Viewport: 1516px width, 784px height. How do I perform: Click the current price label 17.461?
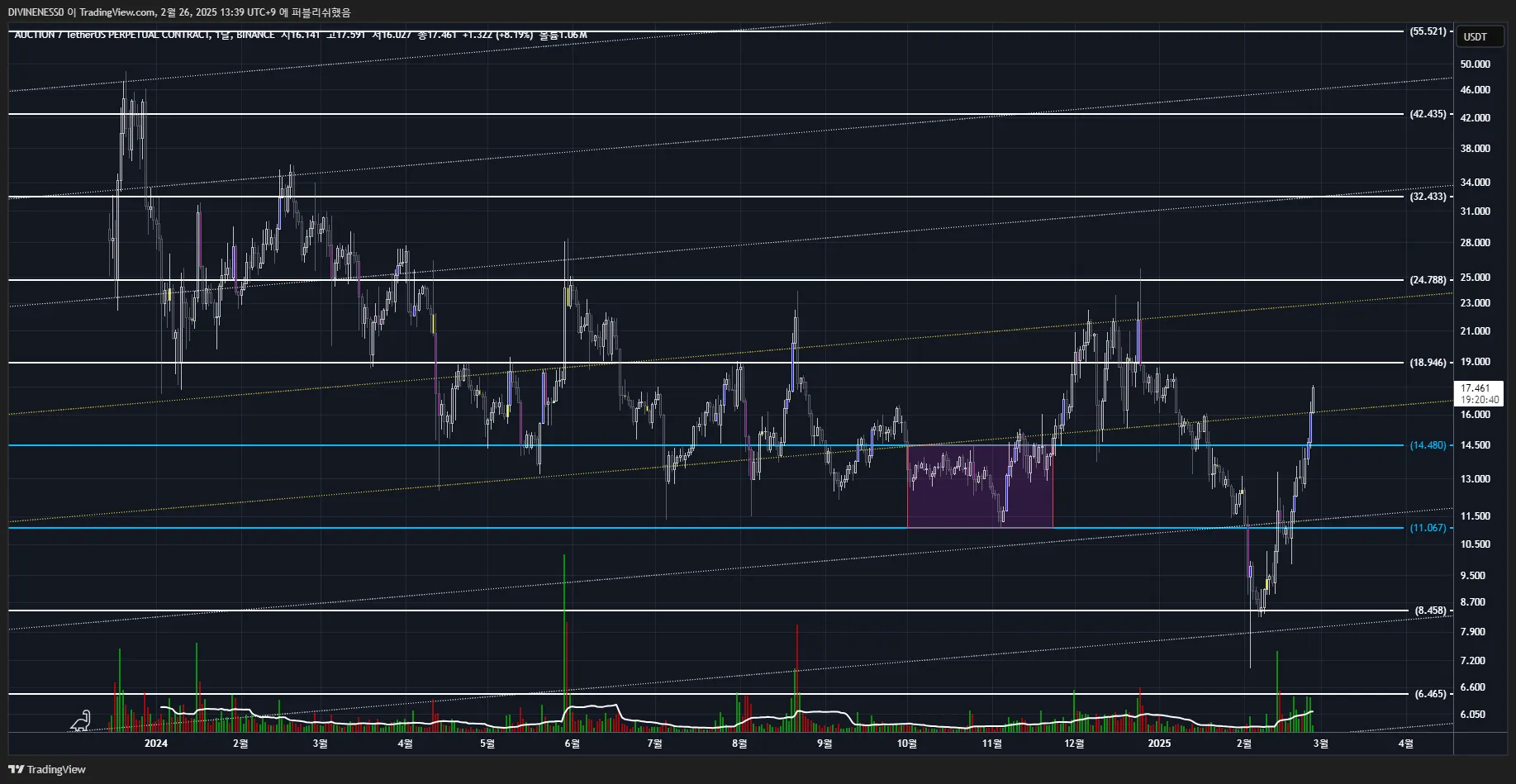point(1475,388)
